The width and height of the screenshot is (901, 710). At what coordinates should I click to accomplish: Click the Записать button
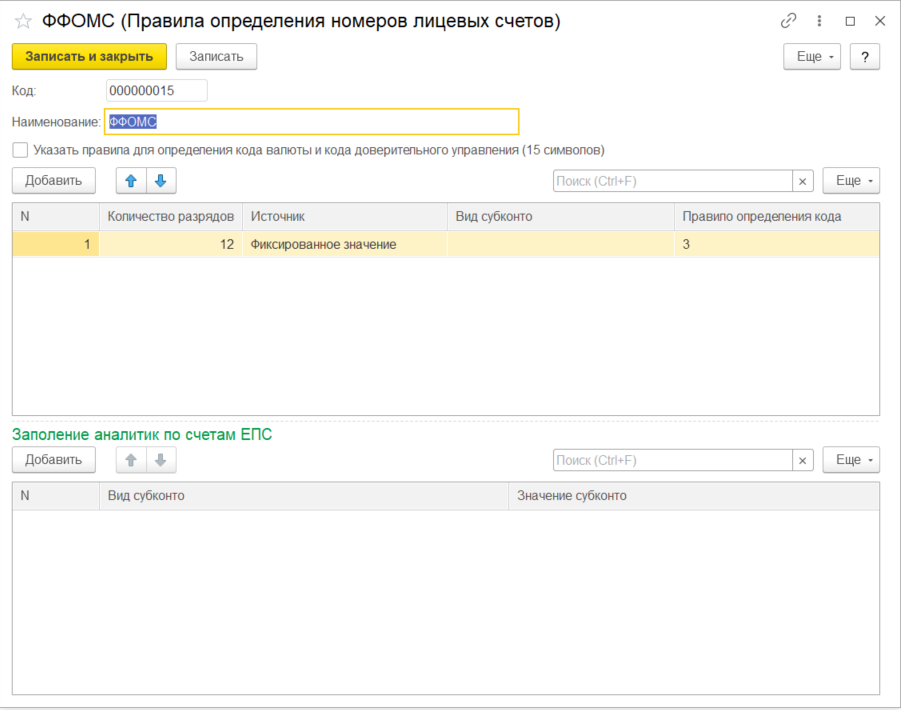pyautogui.click(x=216, y=57)
